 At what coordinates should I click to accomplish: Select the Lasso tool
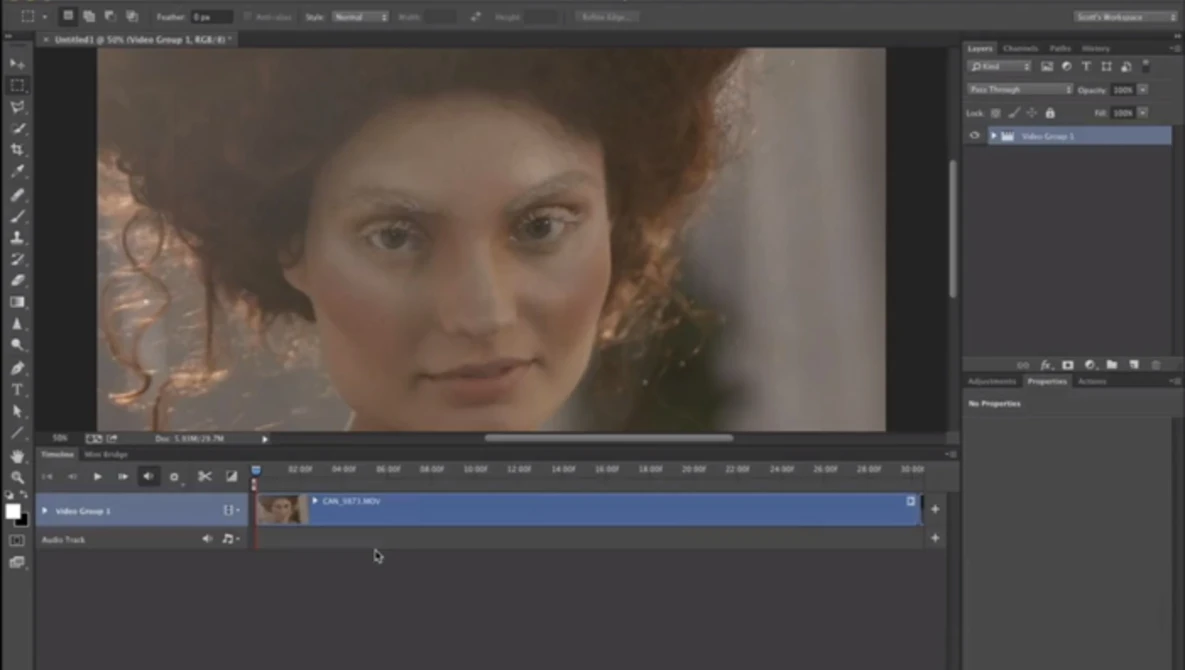click(x=17, y=107)
